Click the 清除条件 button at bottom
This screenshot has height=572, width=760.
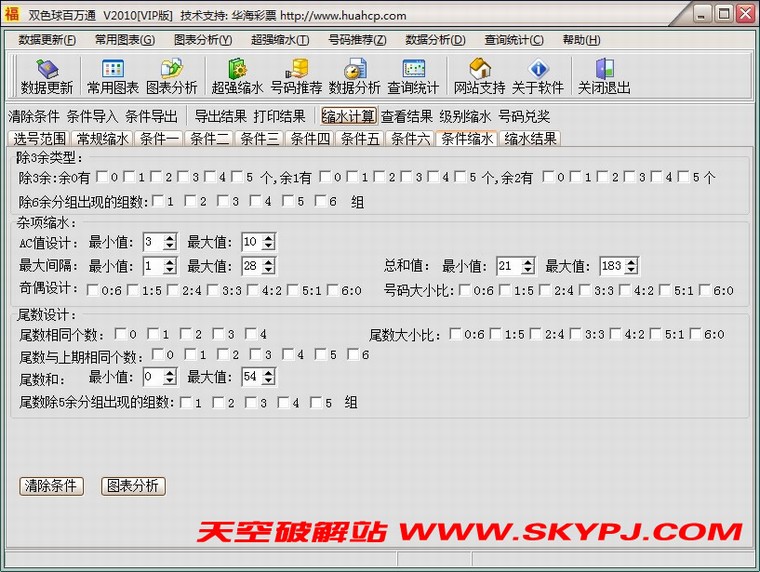51,486
